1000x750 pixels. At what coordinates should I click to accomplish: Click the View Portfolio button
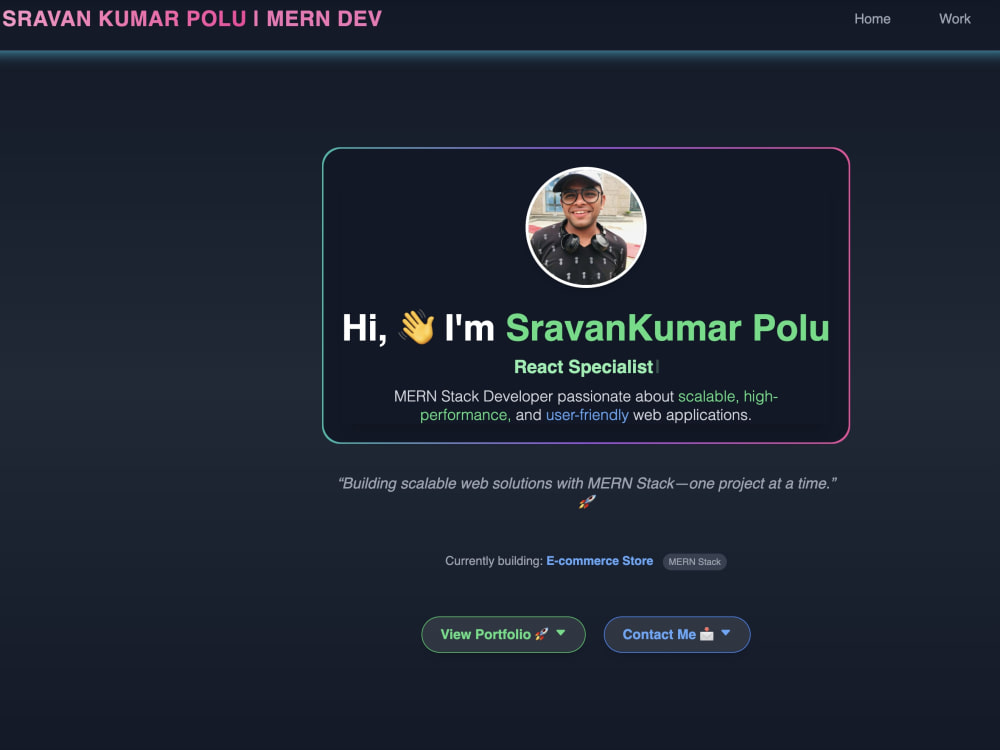[x=503, y=634]
